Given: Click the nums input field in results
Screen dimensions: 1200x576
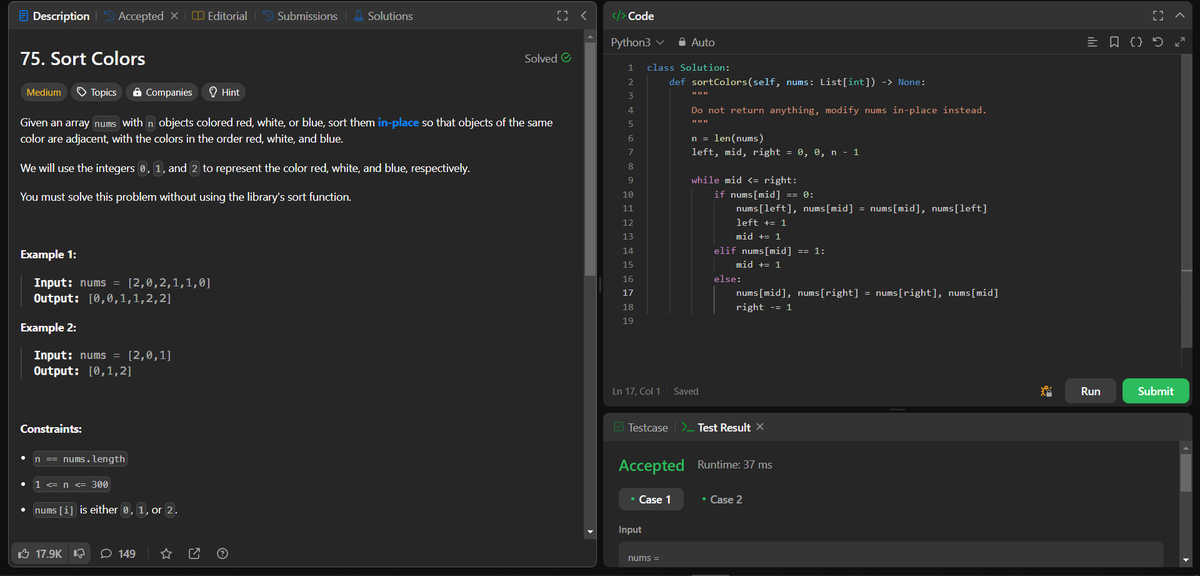Looking at the screenshot, I should 890,555.
